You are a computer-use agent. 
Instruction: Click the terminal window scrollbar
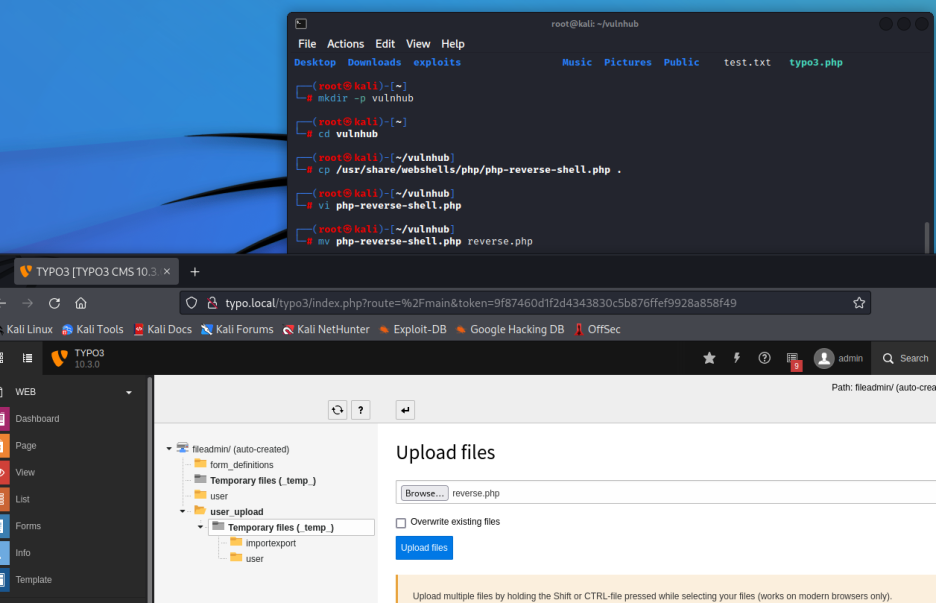[x=926, y=238]
